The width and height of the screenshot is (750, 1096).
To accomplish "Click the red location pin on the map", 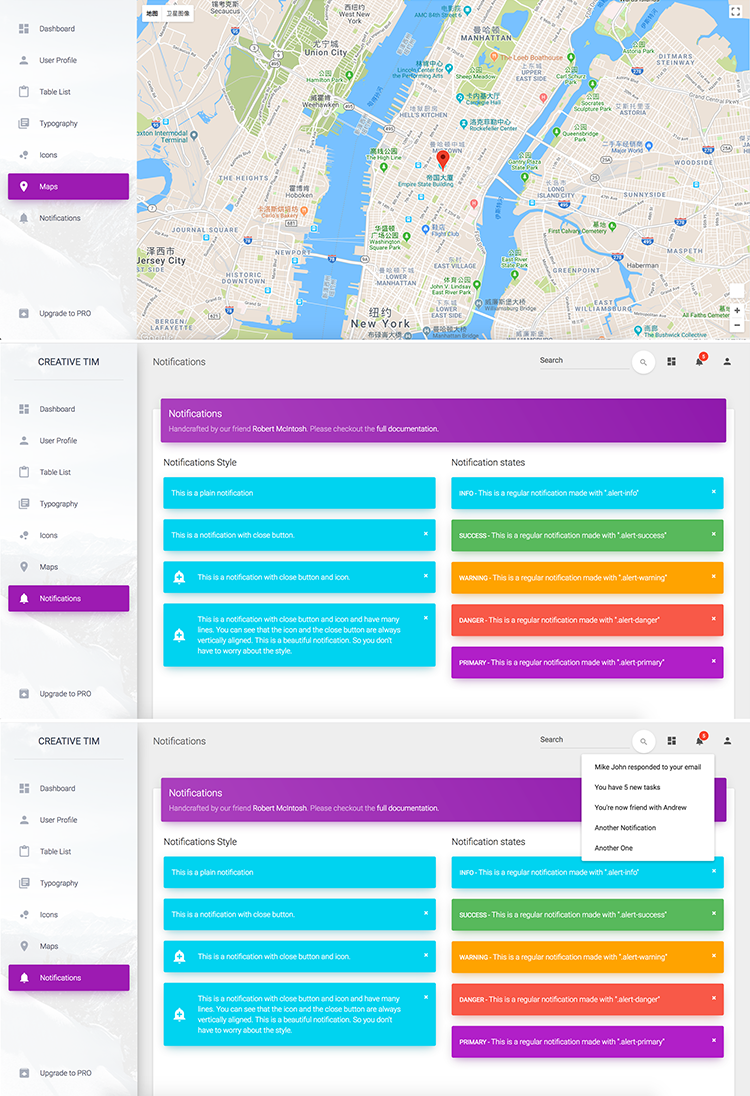I will pos(443,160).
